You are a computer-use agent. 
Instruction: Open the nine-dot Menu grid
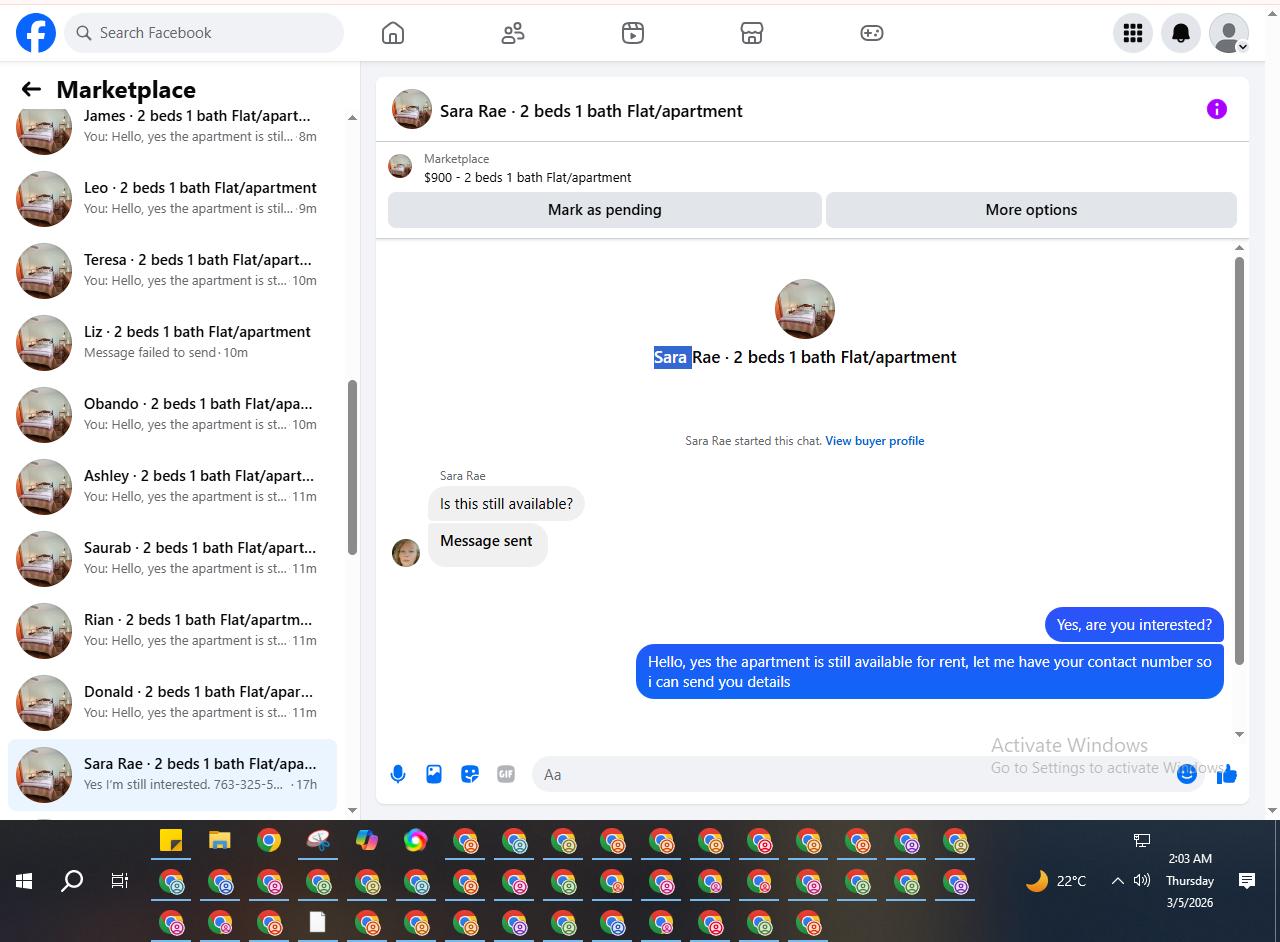pos(1133,33)
